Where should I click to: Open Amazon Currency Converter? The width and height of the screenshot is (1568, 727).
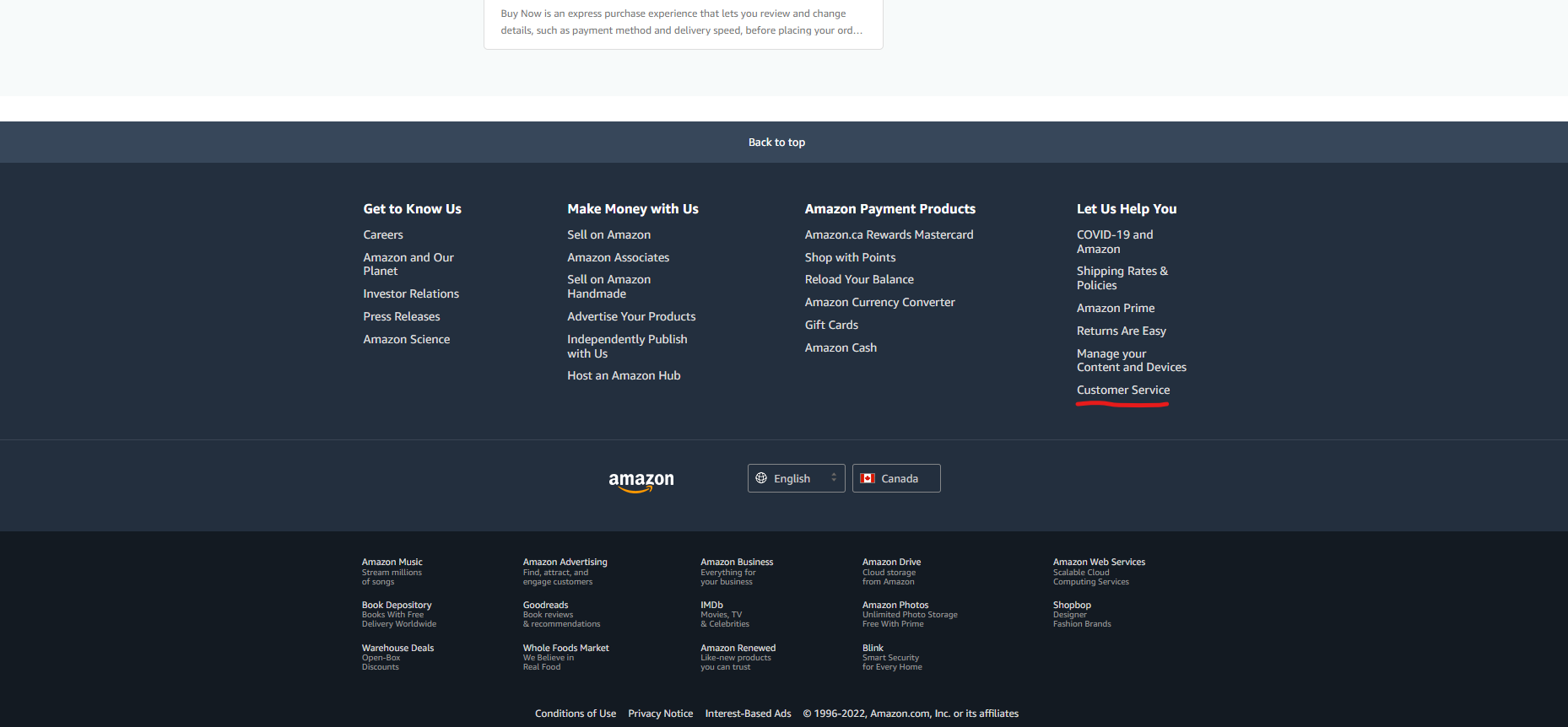880,302
